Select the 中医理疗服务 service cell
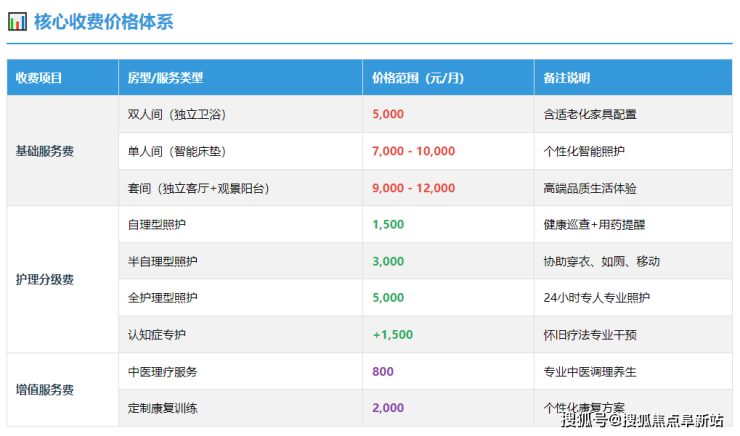 click(x=163, y=371)
